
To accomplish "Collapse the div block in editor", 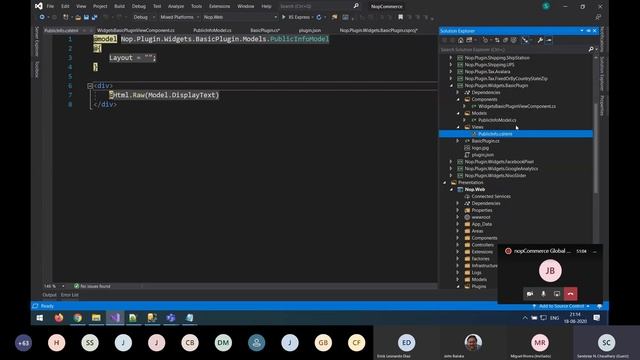I will point(90,86).
